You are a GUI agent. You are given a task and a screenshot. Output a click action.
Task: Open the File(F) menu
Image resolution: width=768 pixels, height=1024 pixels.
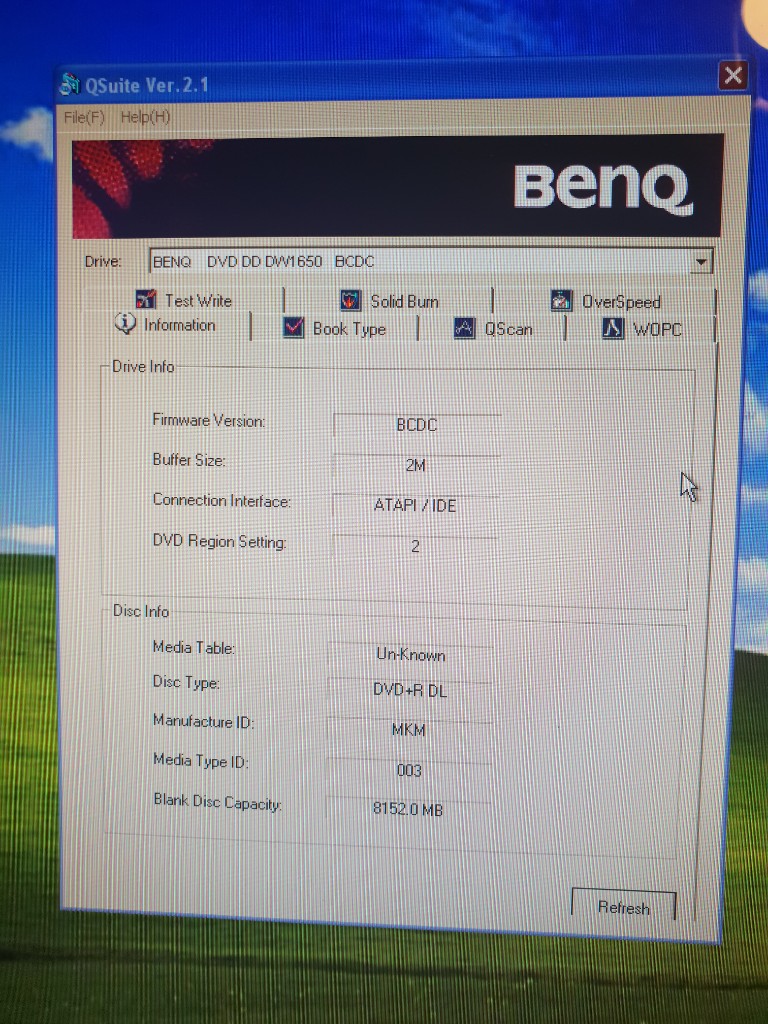[x=84, y=118]
